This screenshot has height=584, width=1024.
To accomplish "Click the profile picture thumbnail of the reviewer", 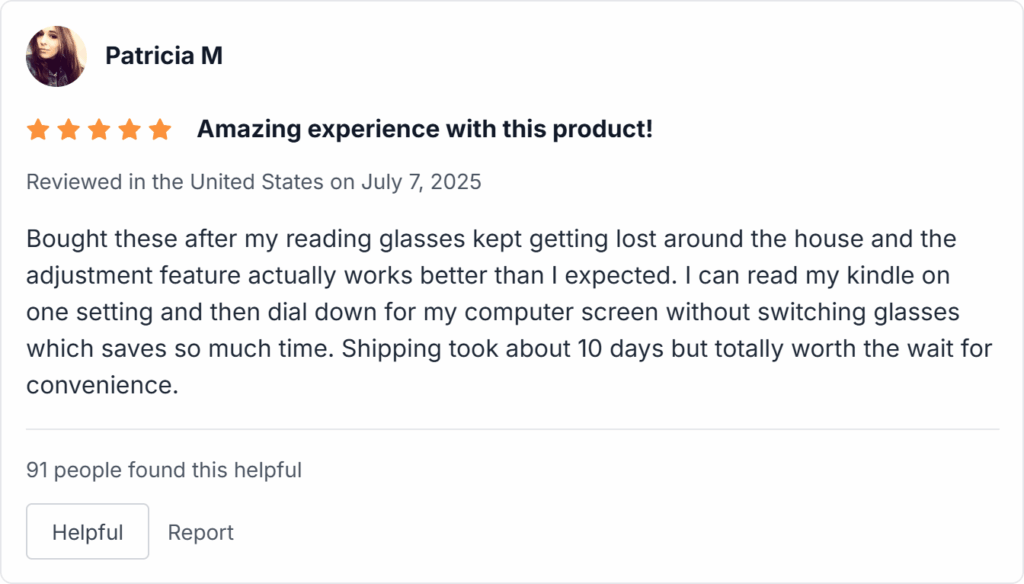I will tap(55, 56).
